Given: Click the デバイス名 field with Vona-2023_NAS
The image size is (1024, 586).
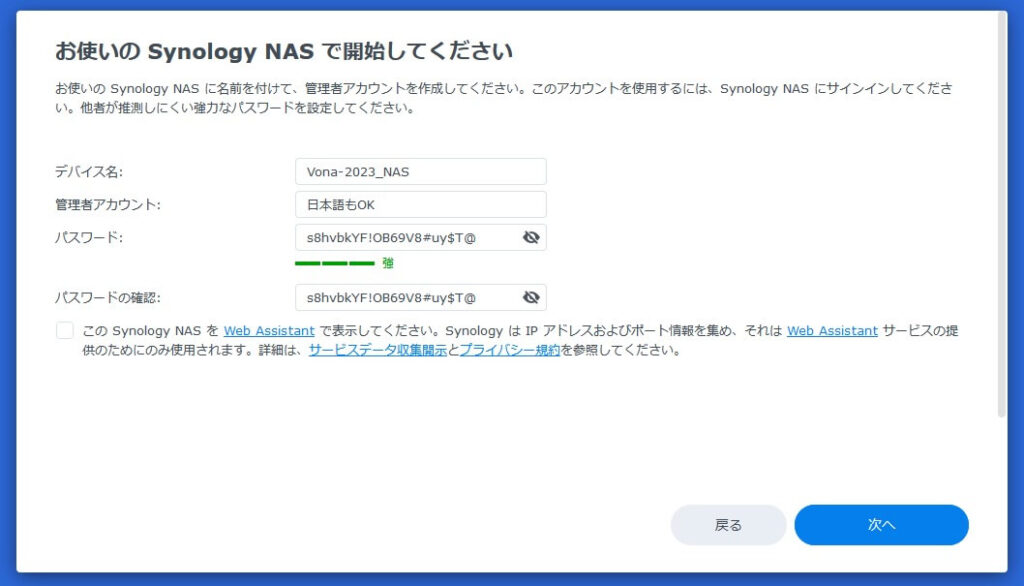Looking at the screenshot, I should [421, 172].
